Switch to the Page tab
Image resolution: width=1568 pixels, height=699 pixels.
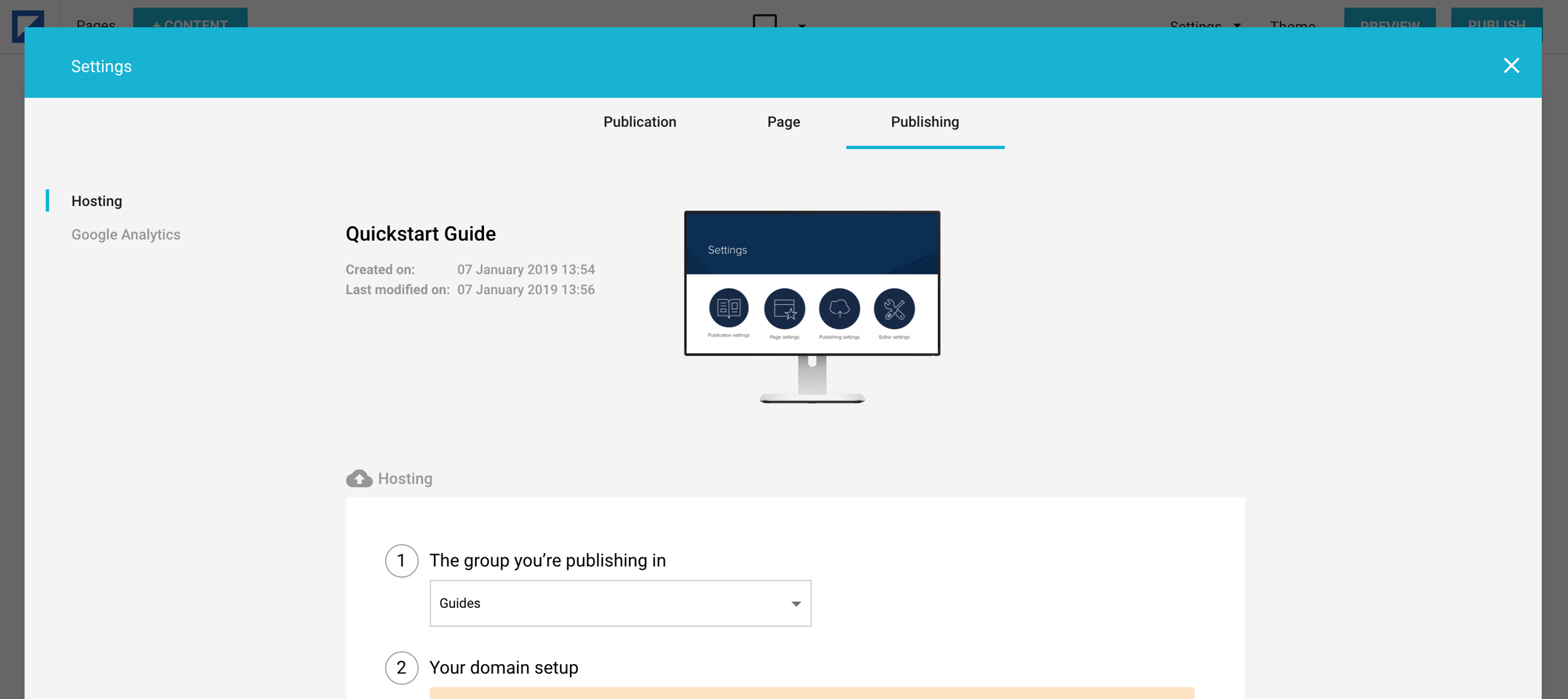pyautogui.click(x=783, y=122)
